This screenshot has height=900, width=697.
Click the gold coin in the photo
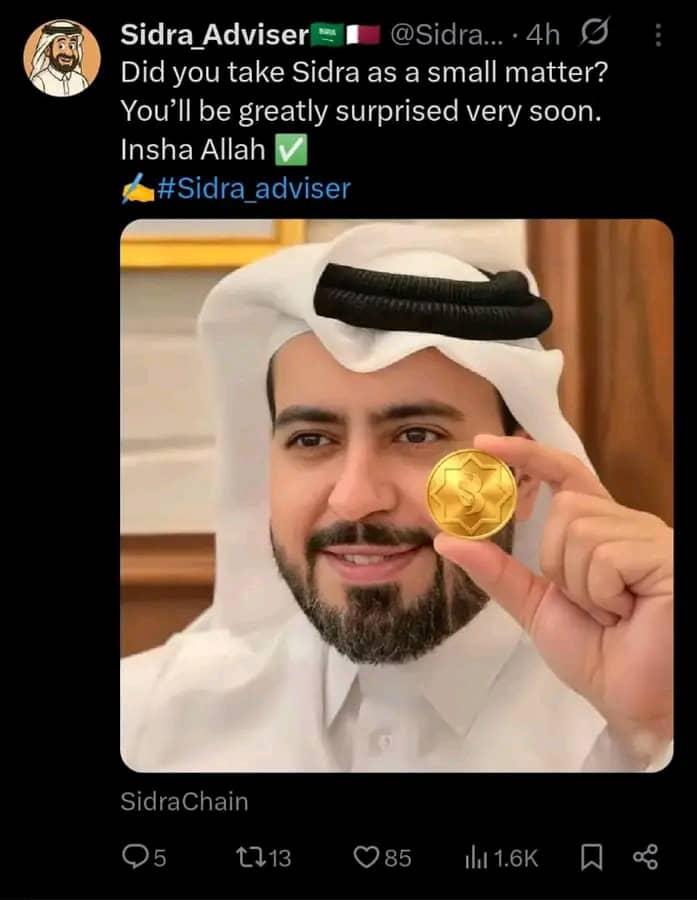click(471, 494)
